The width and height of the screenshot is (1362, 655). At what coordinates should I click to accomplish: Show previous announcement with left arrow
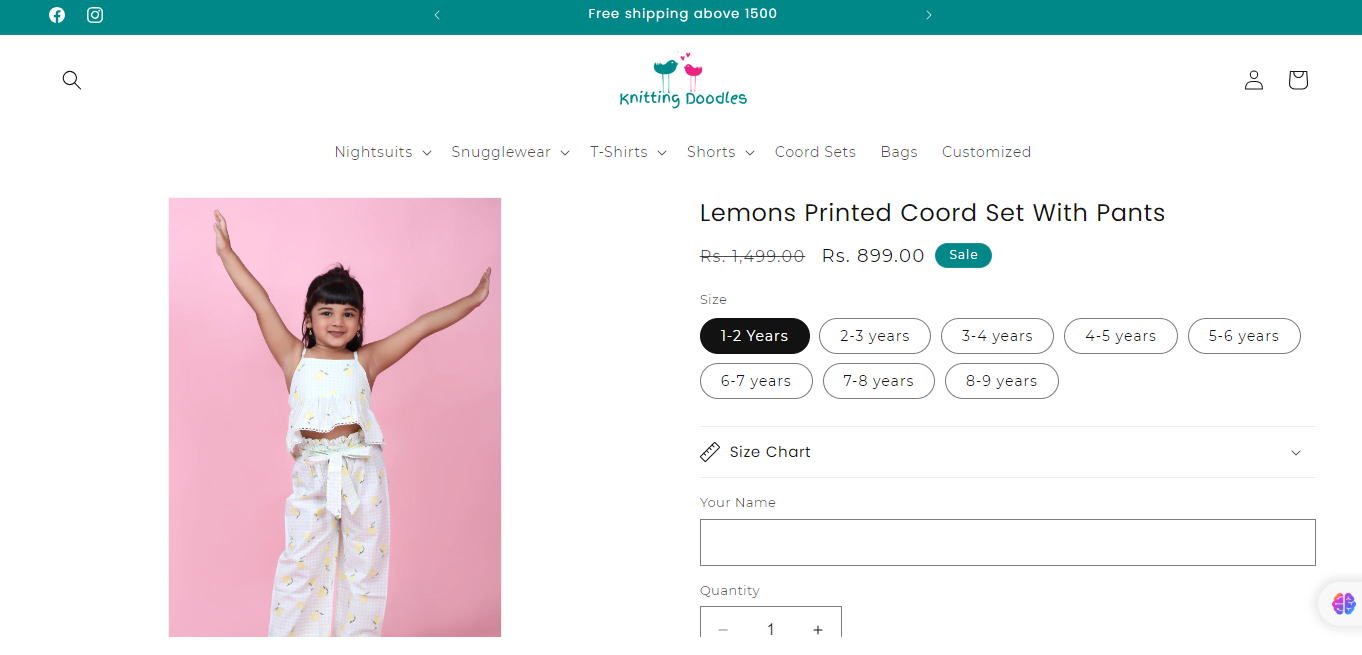(x=437, y=15)
